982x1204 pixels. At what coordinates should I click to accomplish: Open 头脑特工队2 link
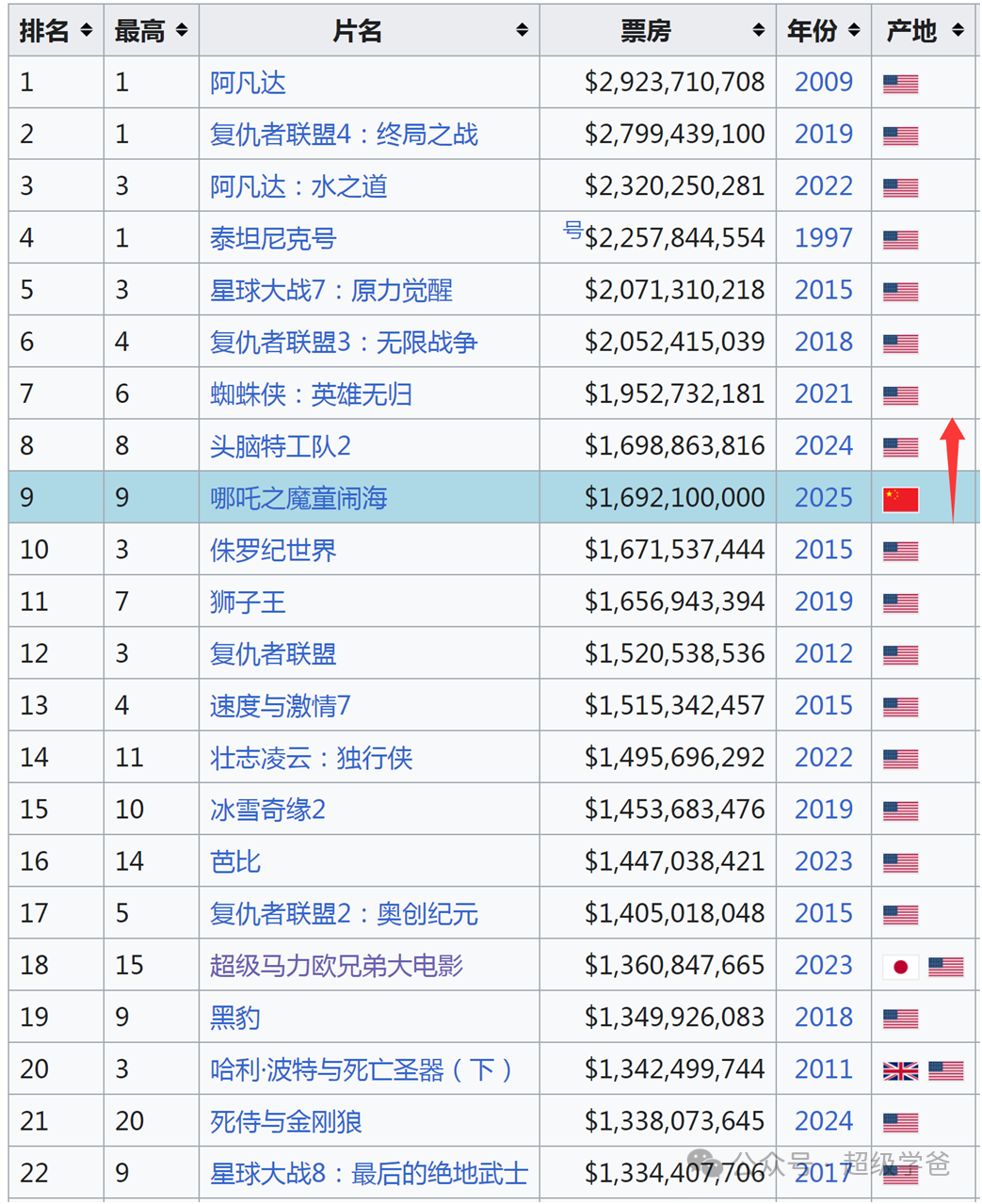pos(281,445)
